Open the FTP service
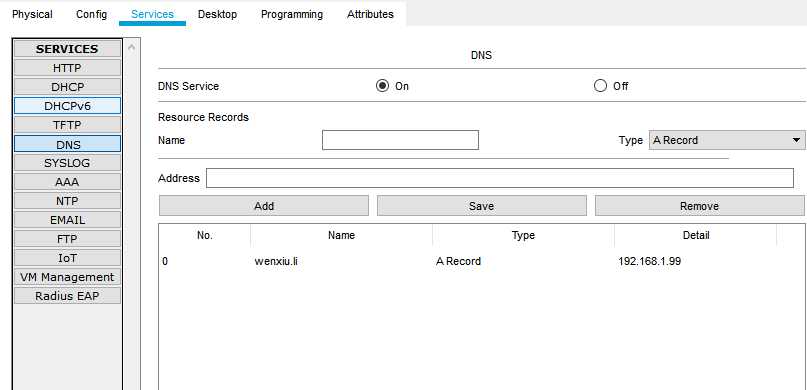Viewport: 807px width, 390px height. [67, 239]
